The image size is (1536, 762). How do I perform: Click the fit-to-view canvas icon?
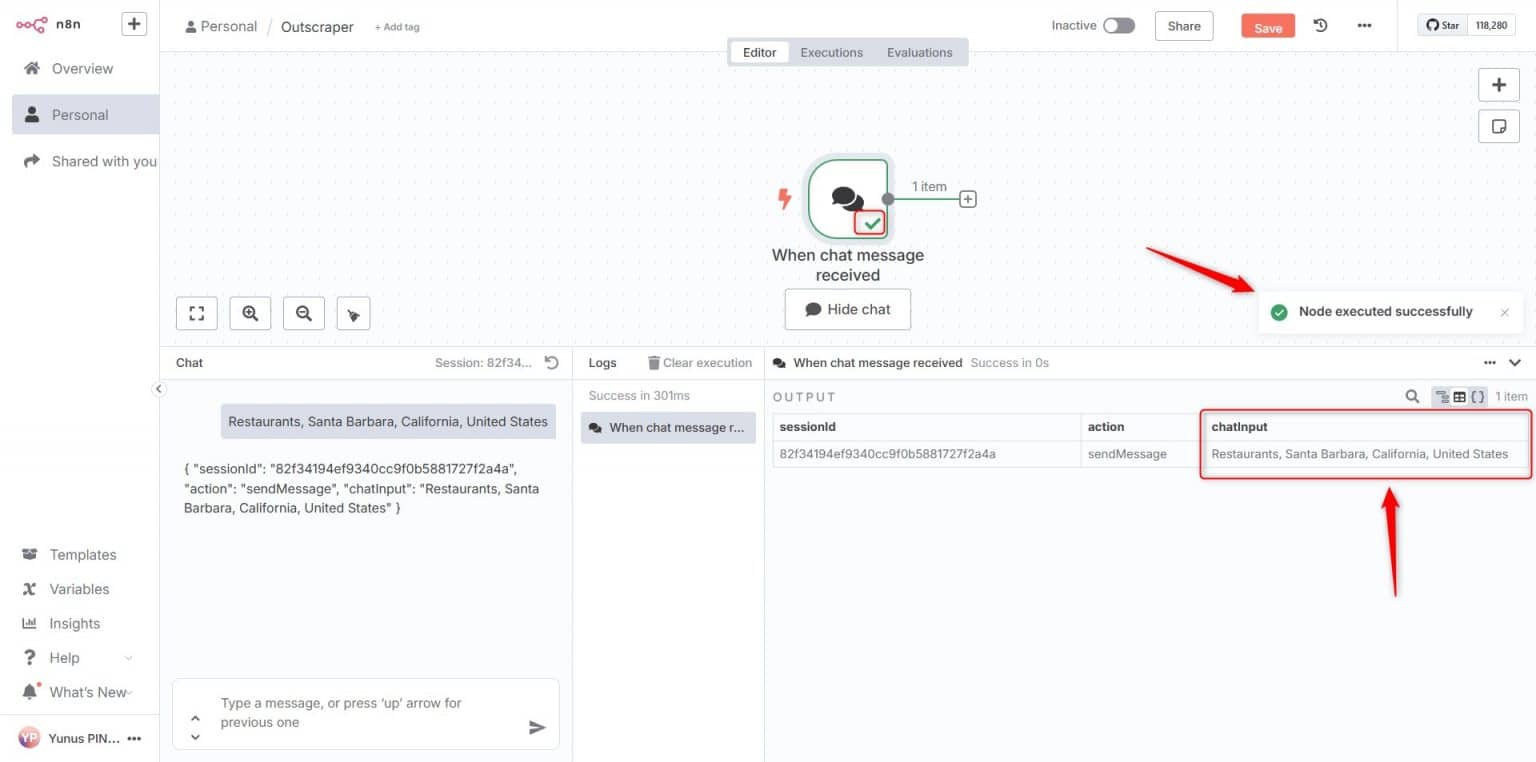coord(197,313)
